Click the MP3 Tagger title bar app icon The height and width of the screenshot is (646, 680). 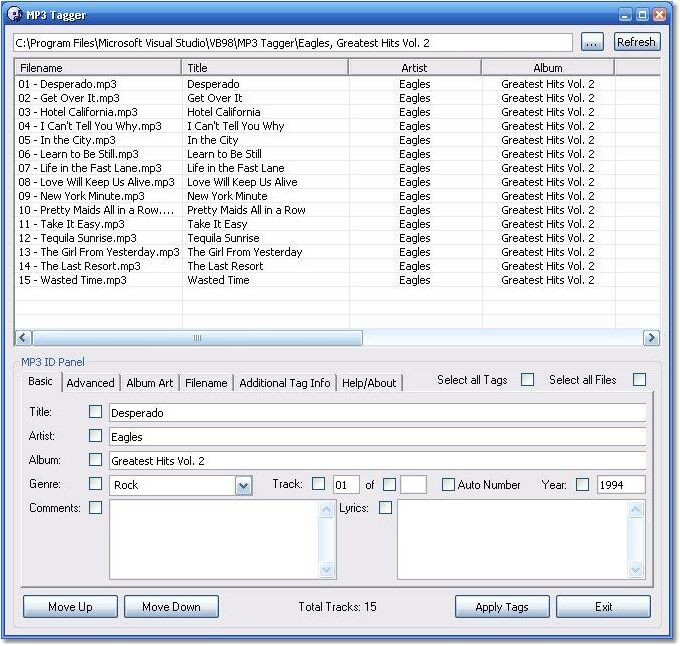[15, 14]
